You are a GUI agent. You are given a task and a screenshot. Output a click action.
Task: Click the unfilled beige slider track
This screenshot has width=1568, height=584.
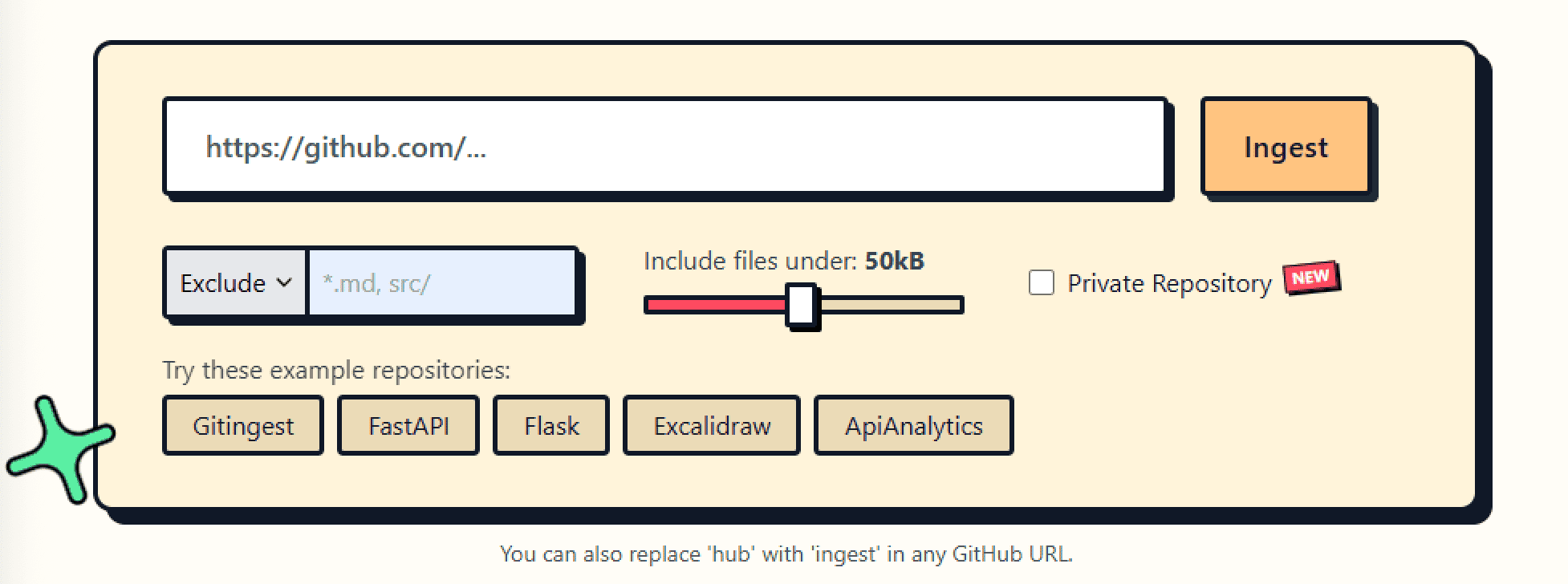click(x=889, y=306)
